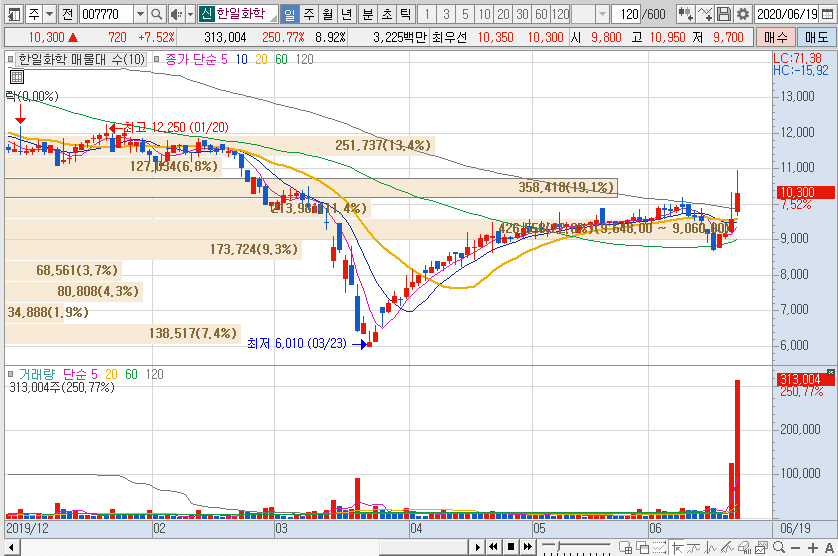This screenshot has width=838, height=556.
Task: Click the add line indicator icon
Action: click(705, 14)
